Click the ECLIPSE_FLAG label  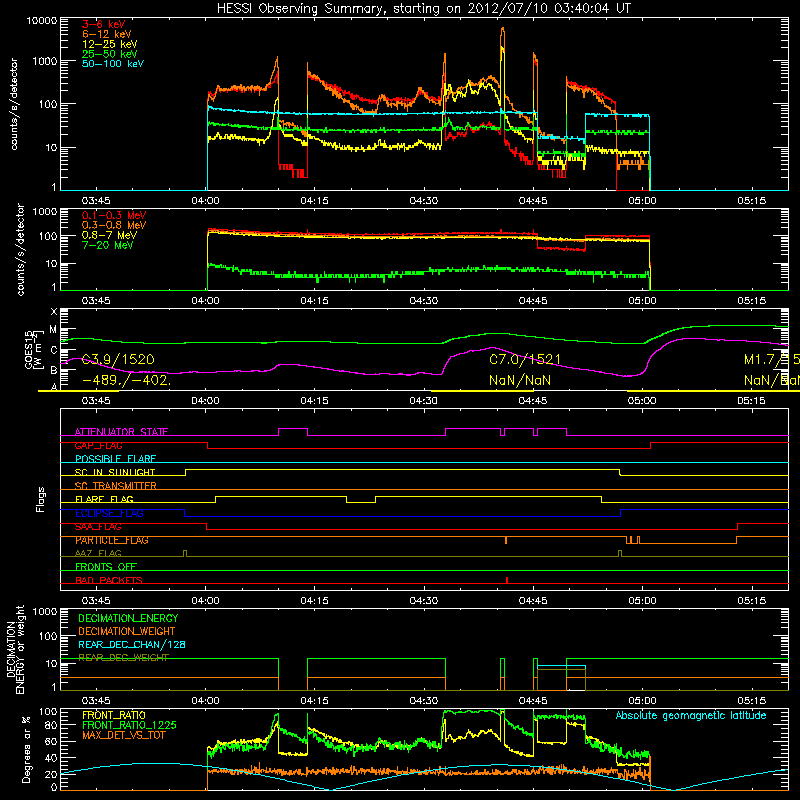point(110,513)
